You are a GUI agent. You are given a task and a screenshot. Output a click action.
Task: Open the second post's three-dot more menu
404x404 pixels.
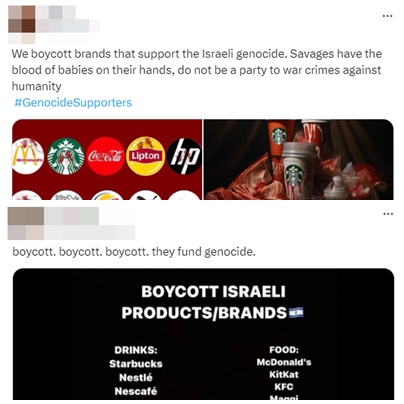pos(388,214)
